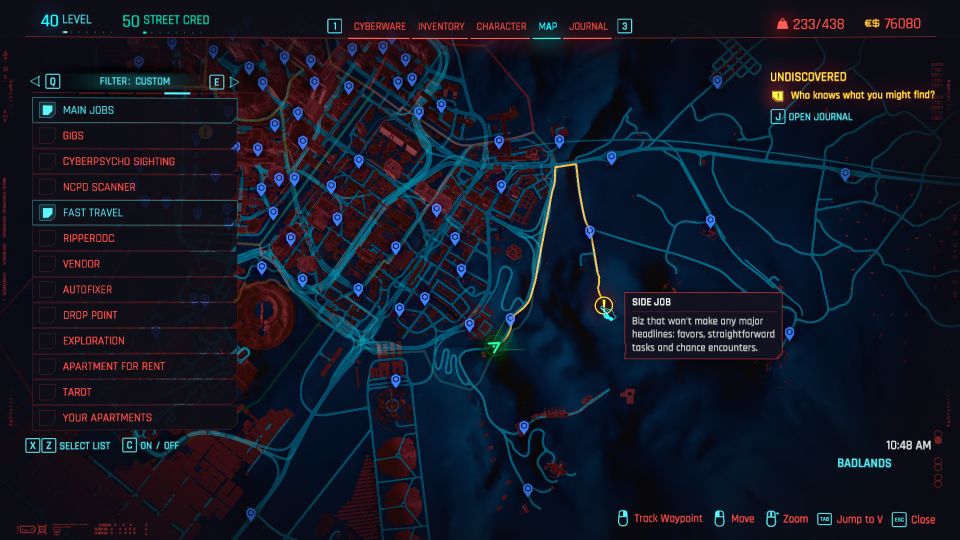Screen dimensions: 960x540
Task: Open the Character tab
Action: [x=501, y=26]
